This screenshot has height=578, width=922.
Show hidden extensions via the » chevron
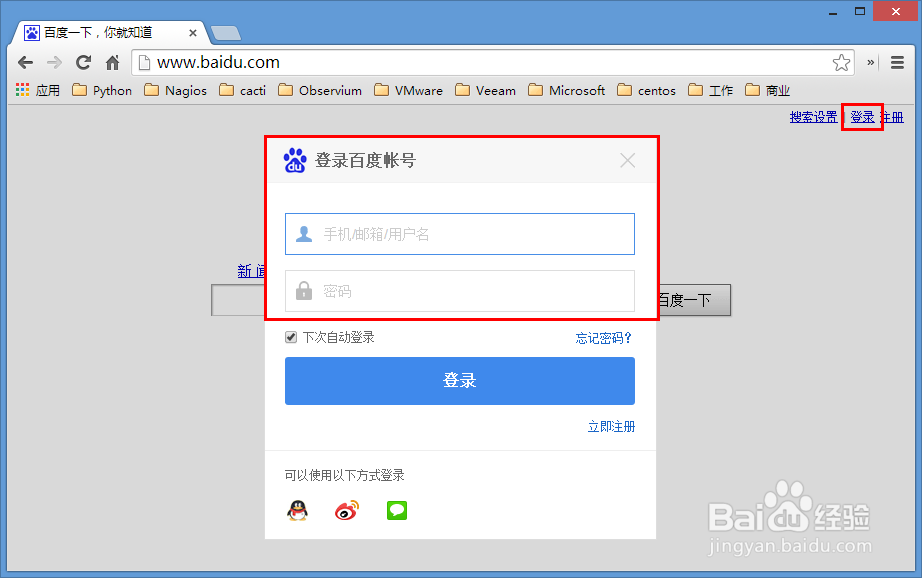pyautogui.click(x=871, y=62)
